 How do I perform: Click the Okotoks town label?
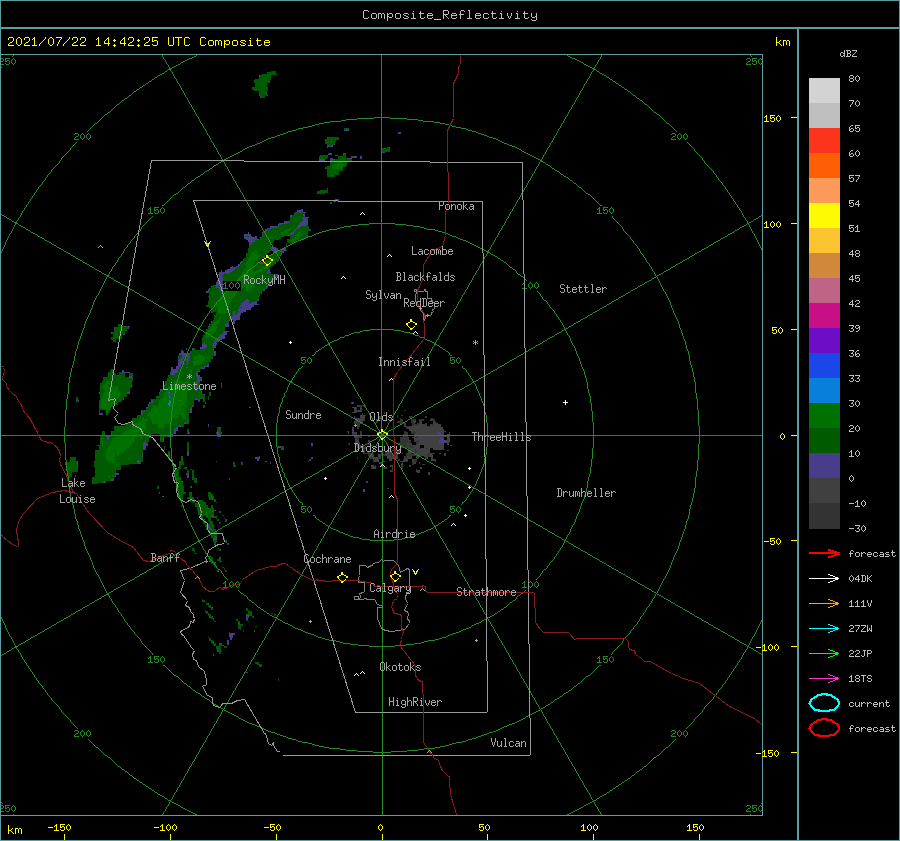[x=400, y=667]
